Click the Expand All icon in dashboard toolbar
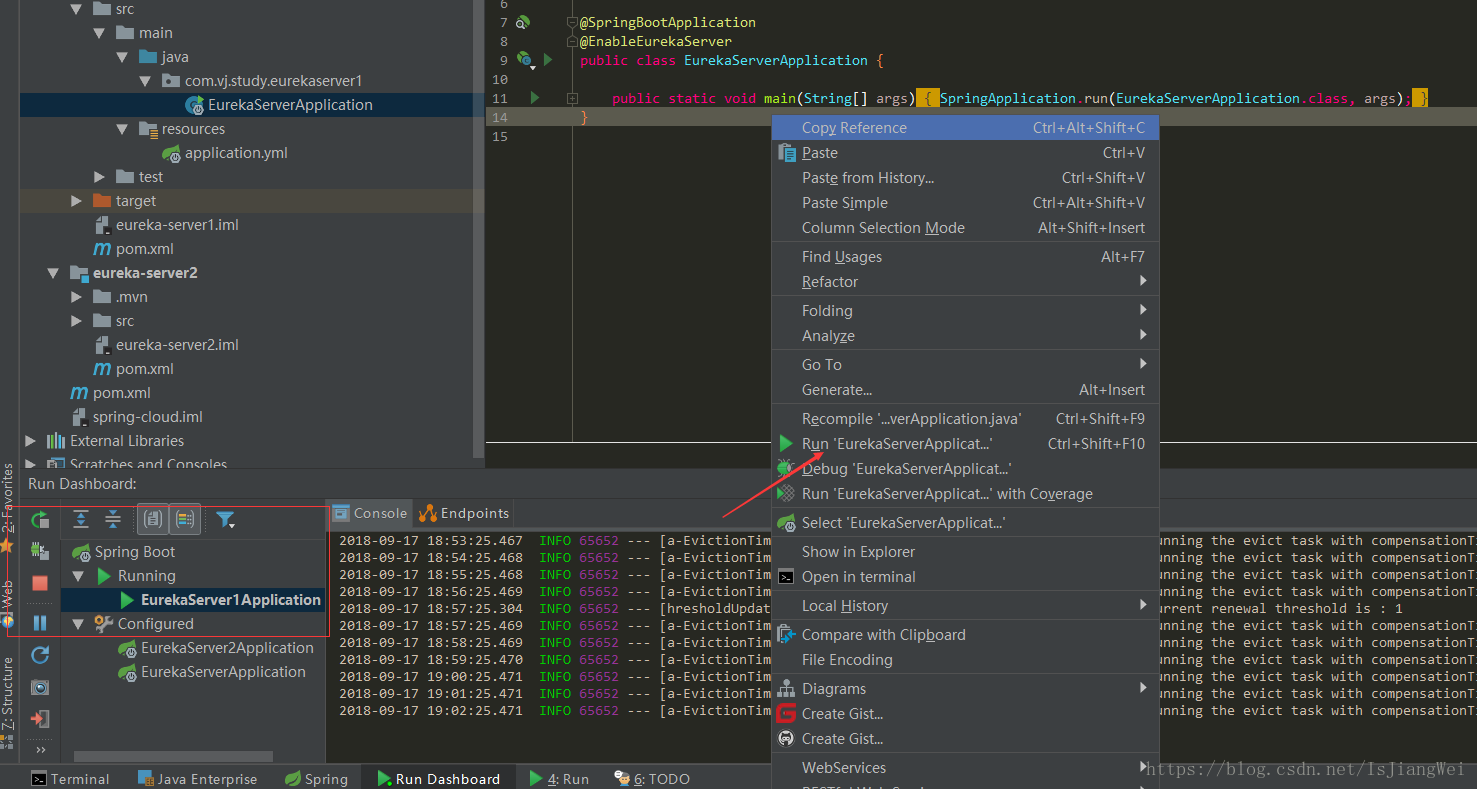Image resolution: width=1477 pixels, height=789 pixels. (x=81, y=519)
